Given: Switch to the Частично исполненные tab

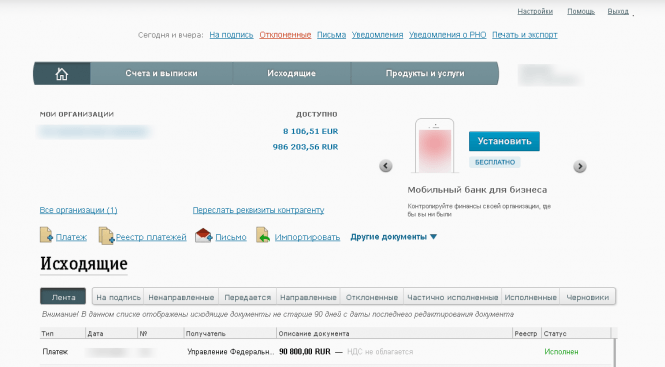Looking at the screenshot, I should tap(453, 297).
